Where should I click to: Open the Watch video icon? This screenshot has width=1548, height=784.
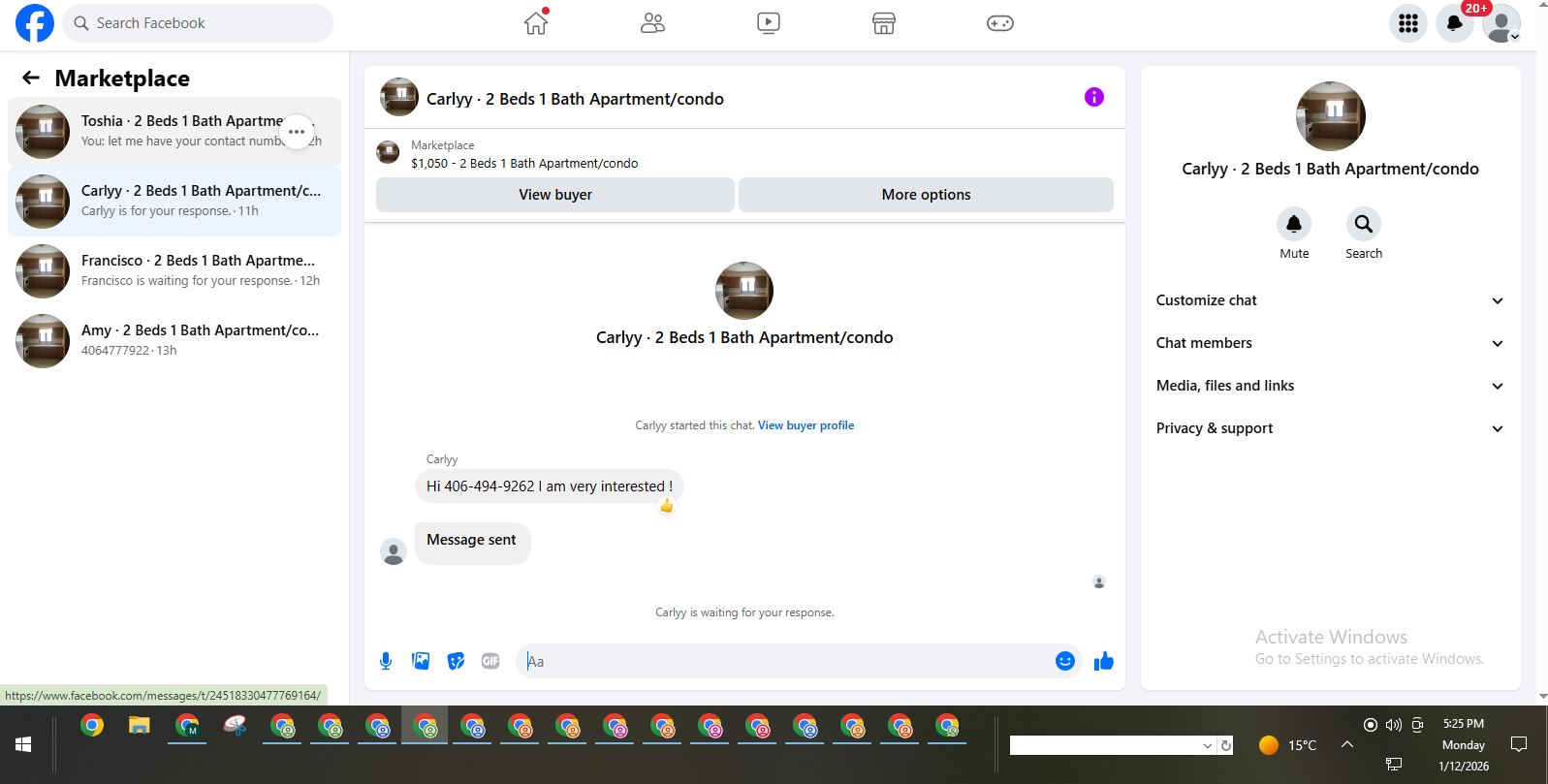coord(769,23)
